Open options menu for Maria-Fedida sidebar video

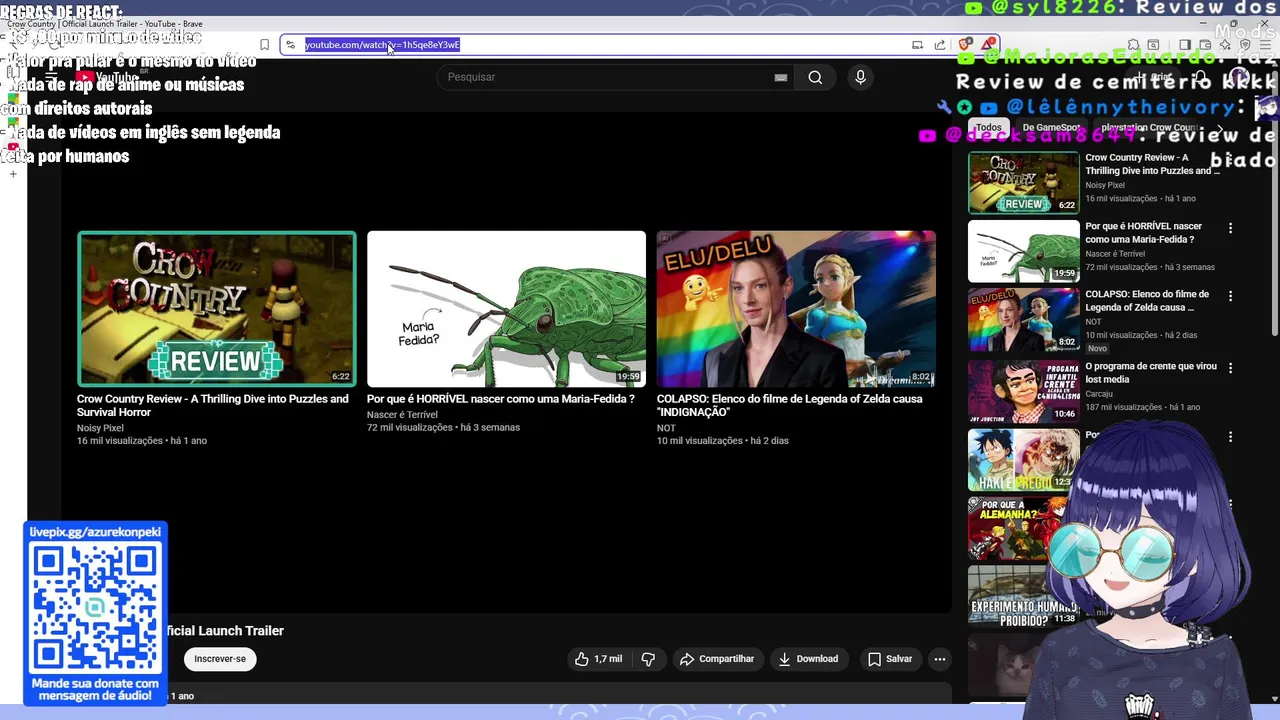coord(1230,228)
